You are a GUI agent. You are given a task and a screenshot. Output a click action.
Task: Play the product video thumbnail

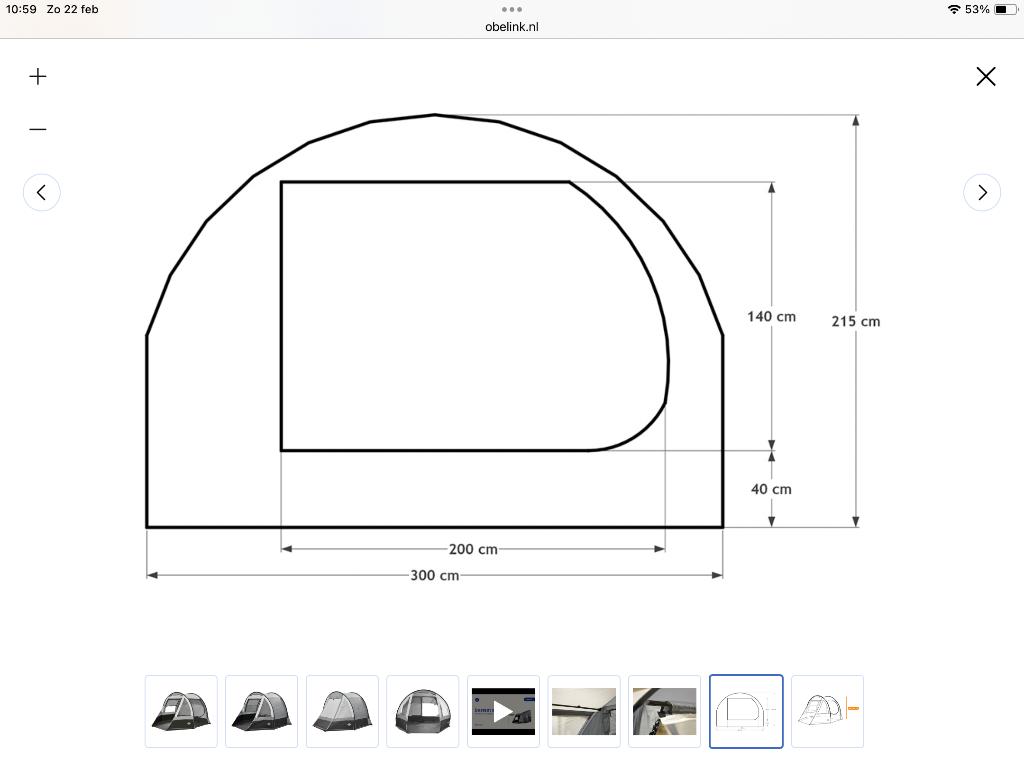click(503, 711)
